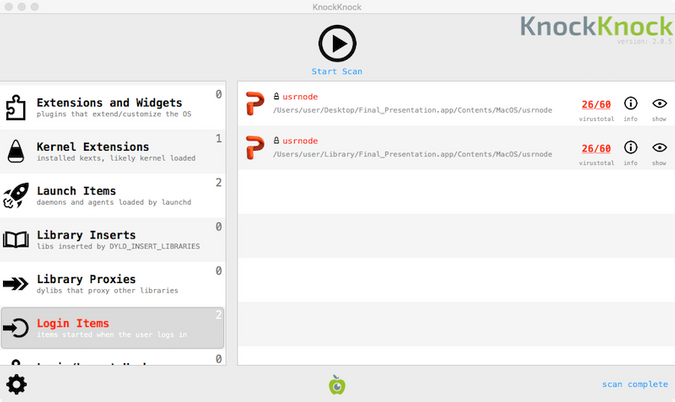Click count '1' on Kernel Extensions row

click(x=219, y=139)
